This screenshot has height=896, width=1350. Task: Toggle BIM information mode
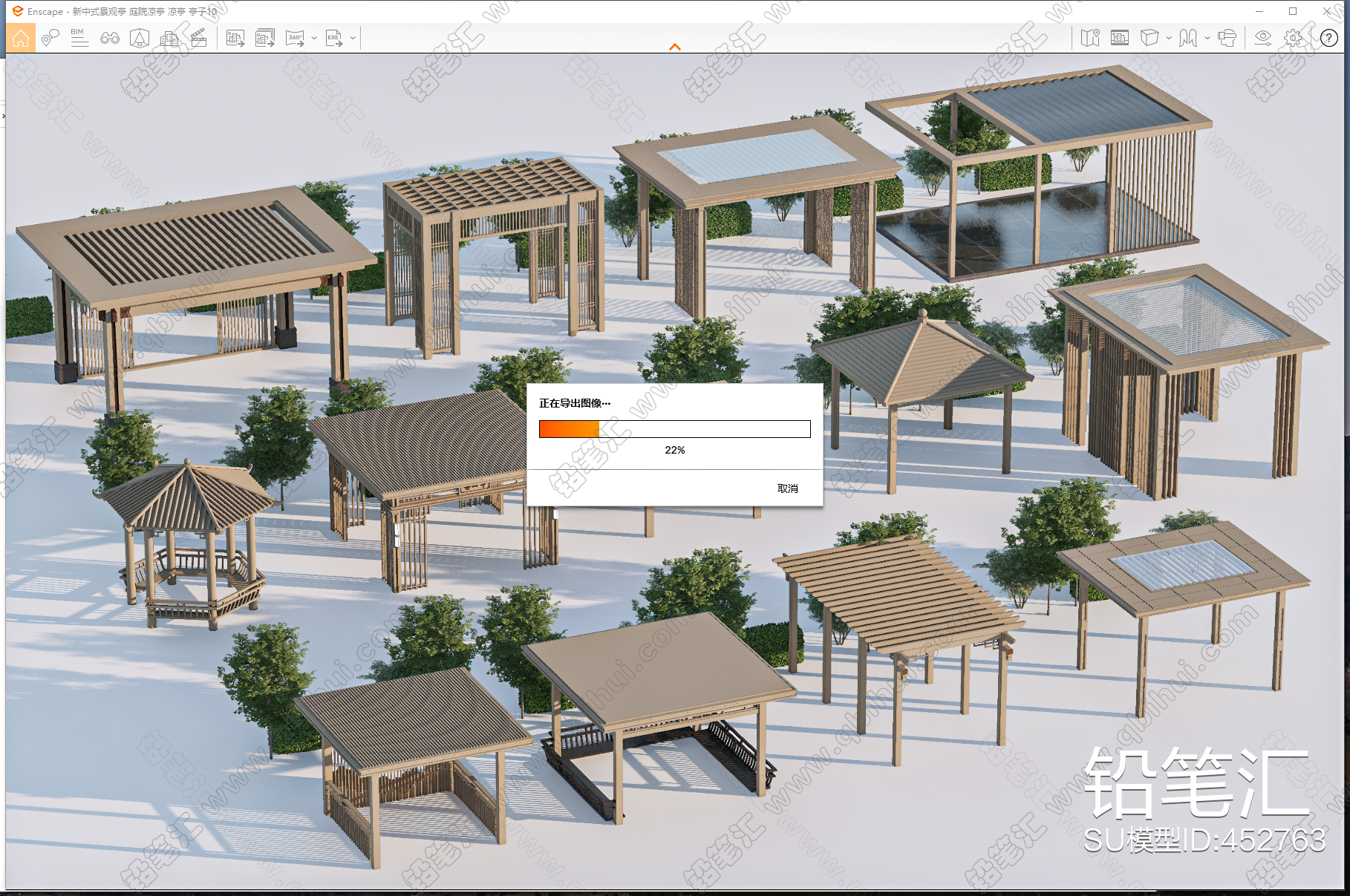click(x=79, y=38)
